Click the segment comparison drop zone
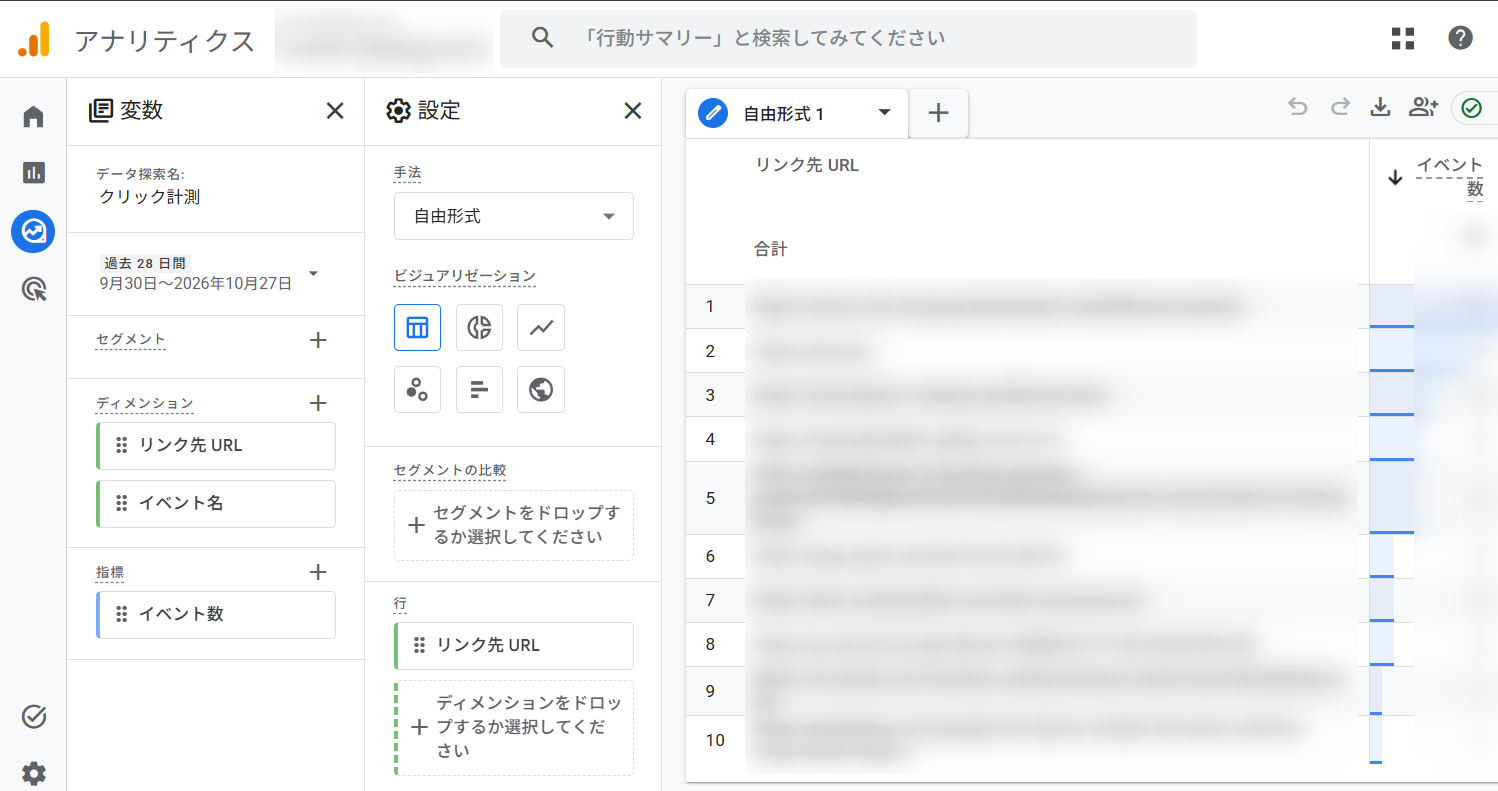1498x791 pixels. [514, 525]
